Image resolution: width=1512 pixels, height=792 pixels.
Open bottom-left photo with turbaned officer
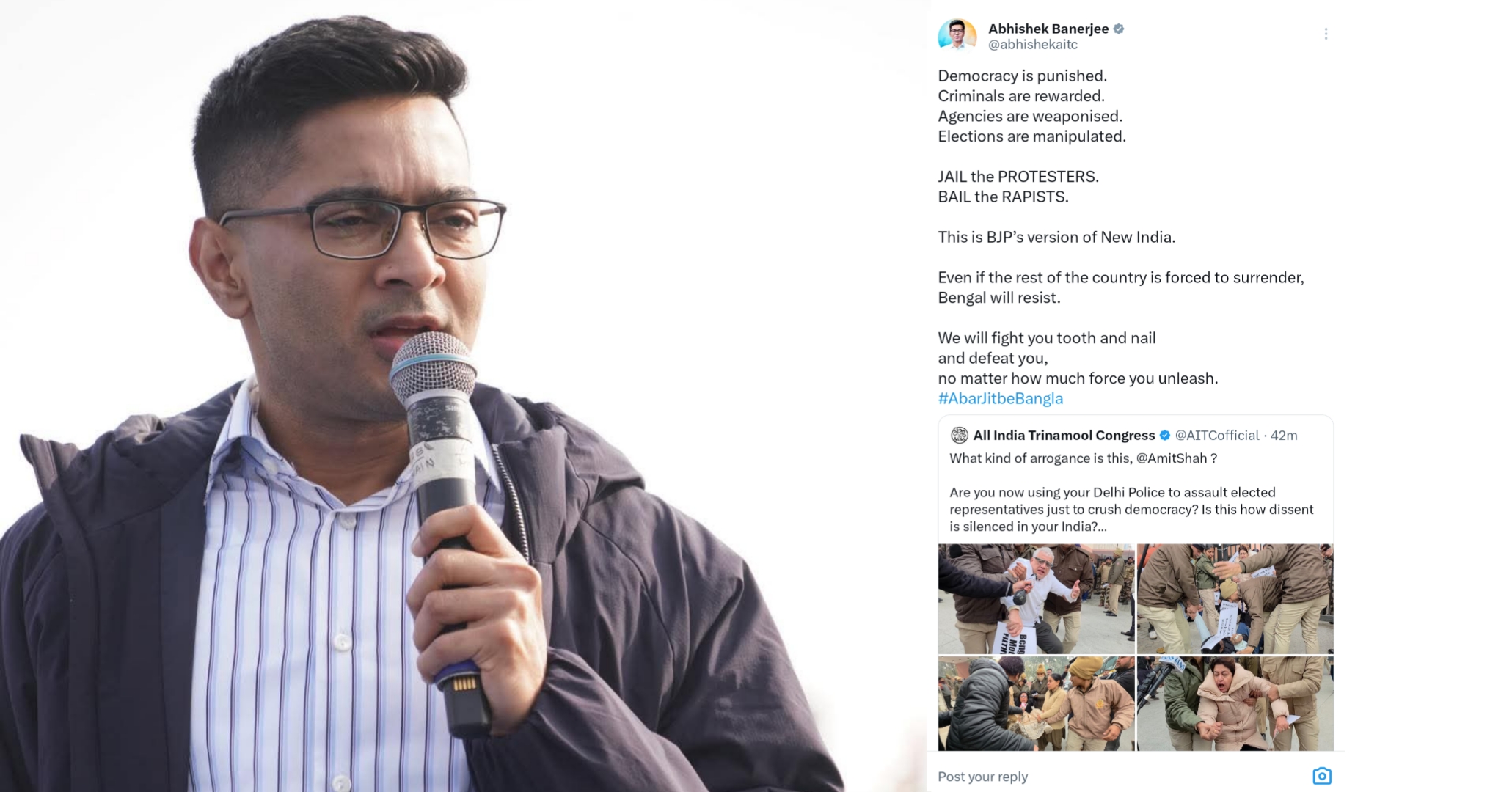pyautogui.click(x=1036, y=703)
